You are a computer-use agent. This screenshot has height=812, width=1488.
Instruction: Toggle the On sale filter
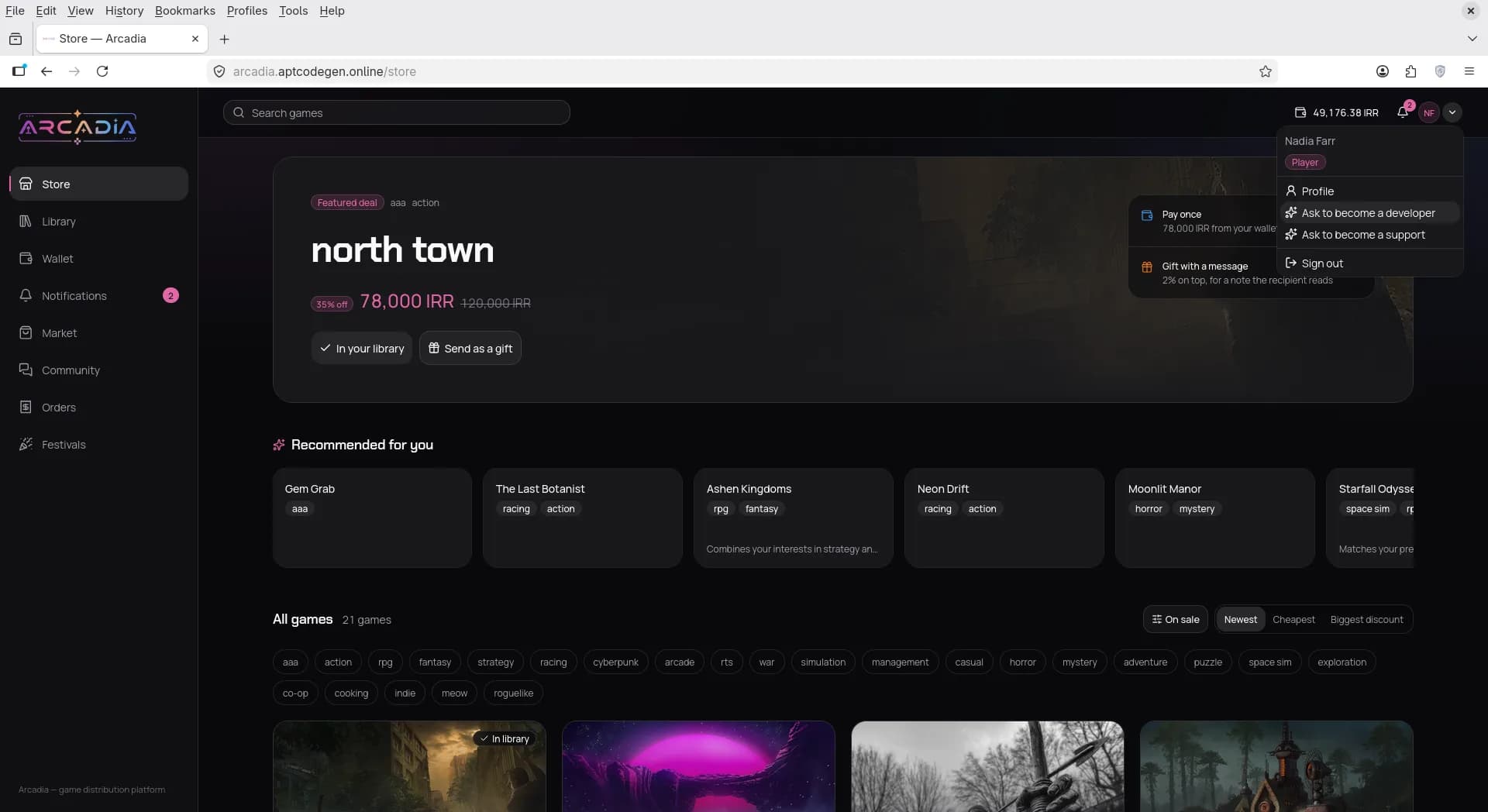click(x=1176, y=620)
